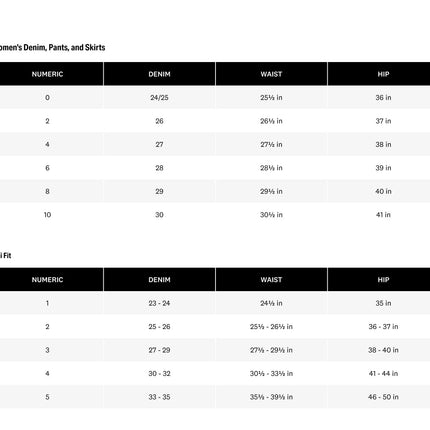Select the 36 - 37 in hip cell
430x430 pixels.
point(383,327)
